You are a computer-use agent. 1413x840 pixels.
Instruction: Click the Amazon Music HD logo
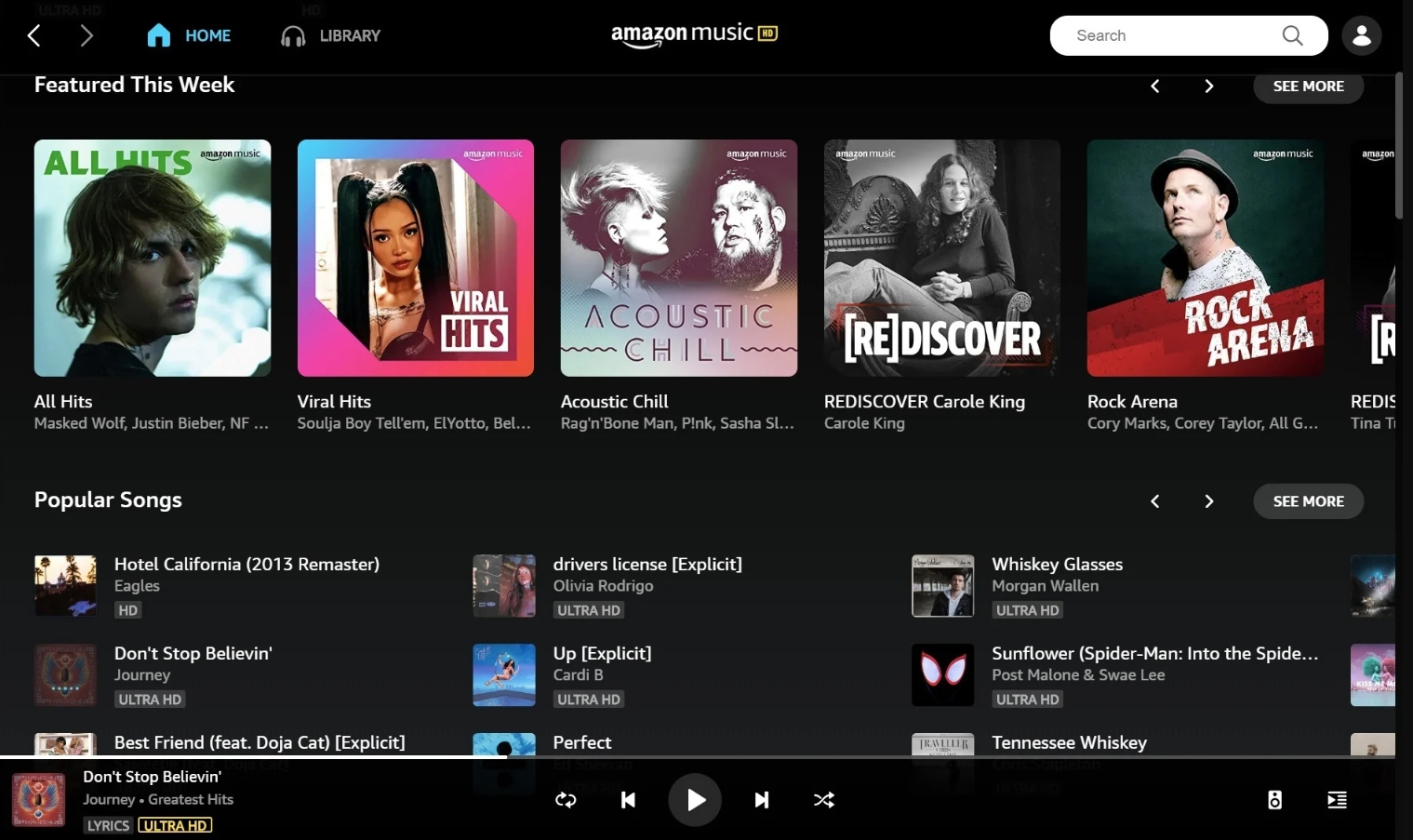click(x=694, y=34)
